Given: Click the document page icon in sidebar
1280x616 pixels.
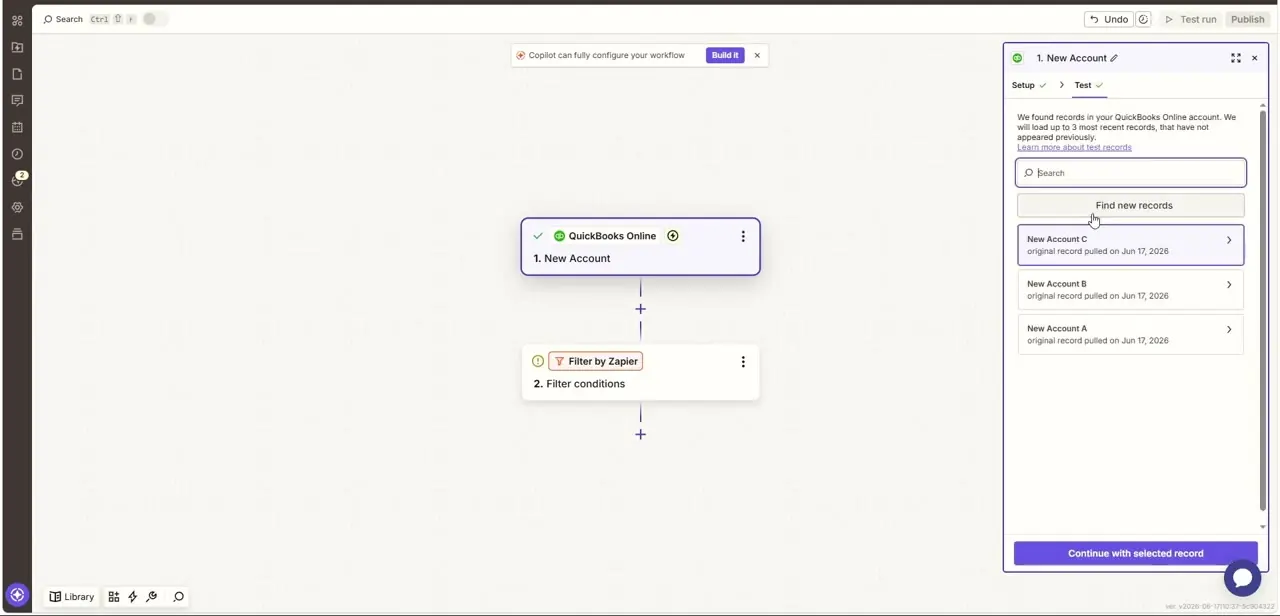Looking at the screenshot, I should coord(17,74).
